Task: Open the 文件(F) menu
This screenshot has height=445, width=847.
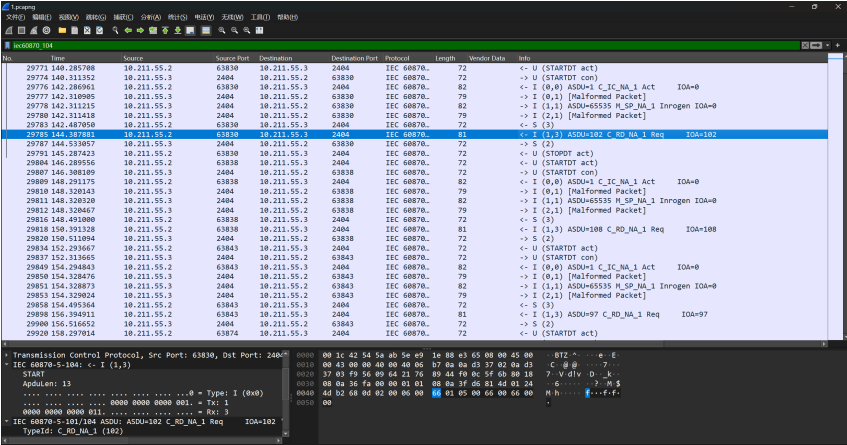Action: (x=15, y=17)
